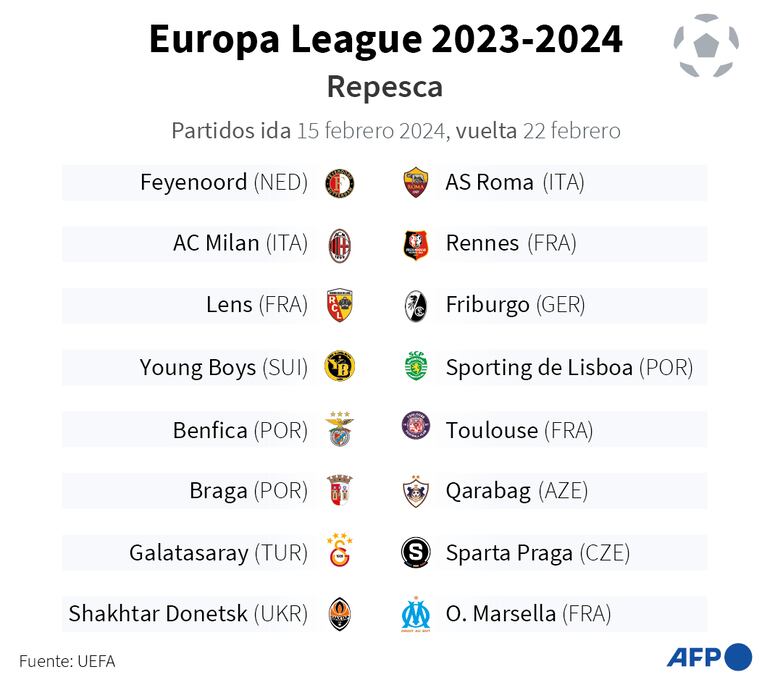The height and width of the screenshot is (685, 770).
Task: Click the Sporting de Lisboa crest
Action: [415, 367]
